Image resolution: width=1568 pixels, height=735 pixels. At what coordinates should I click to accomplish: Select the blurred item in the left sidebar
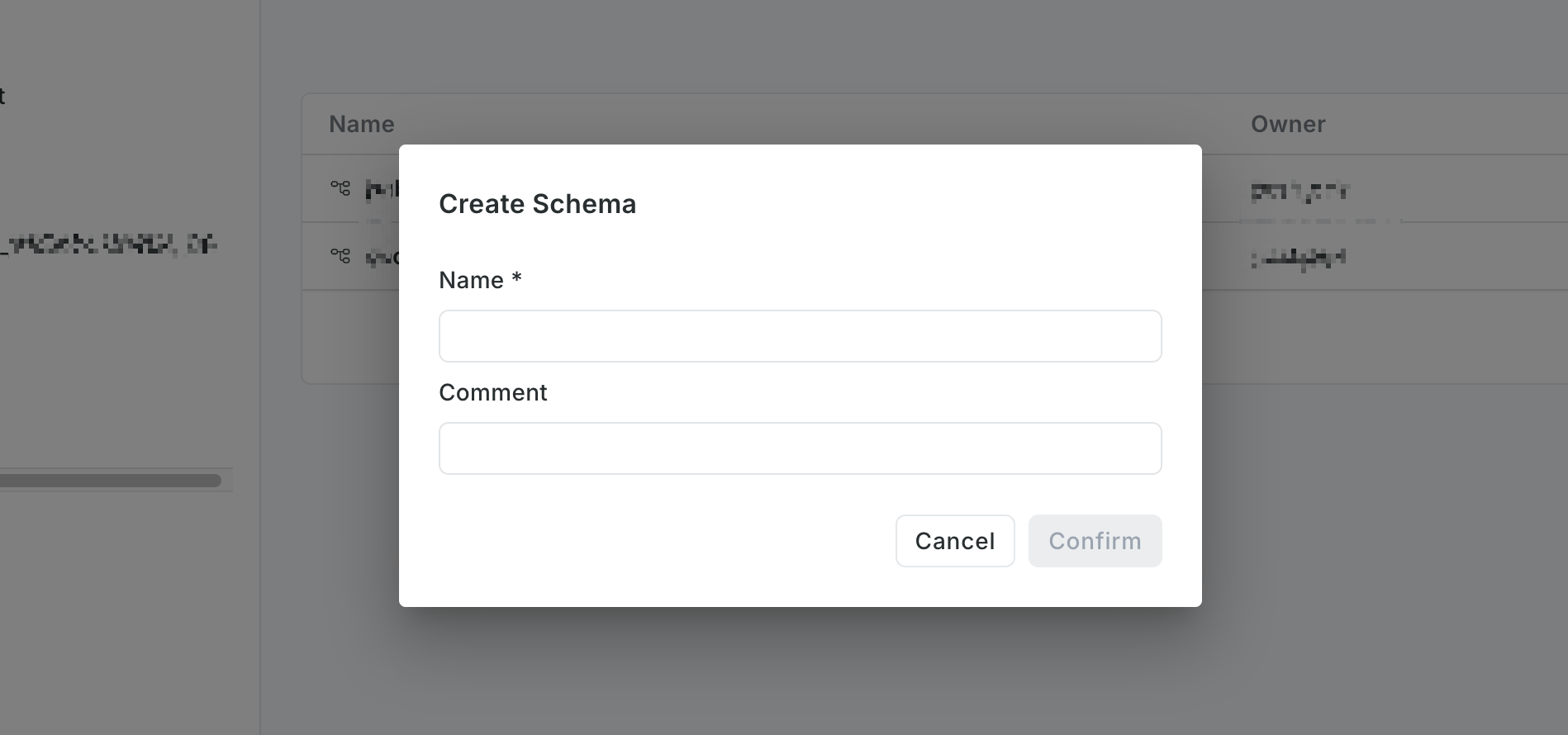coord(108,244)
